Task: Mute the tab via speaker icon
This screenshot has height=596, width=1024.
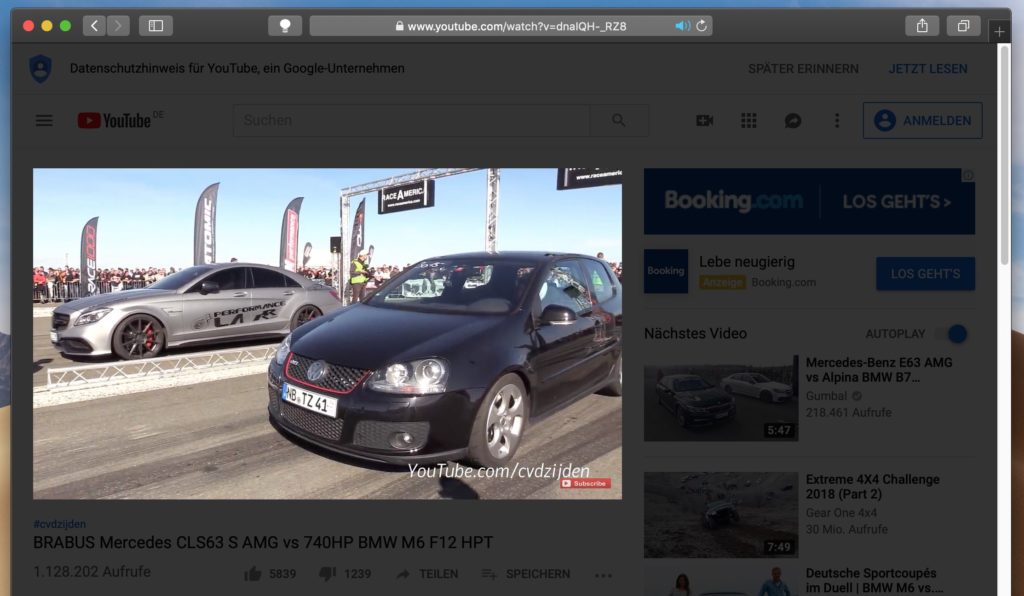Action: 682,26
